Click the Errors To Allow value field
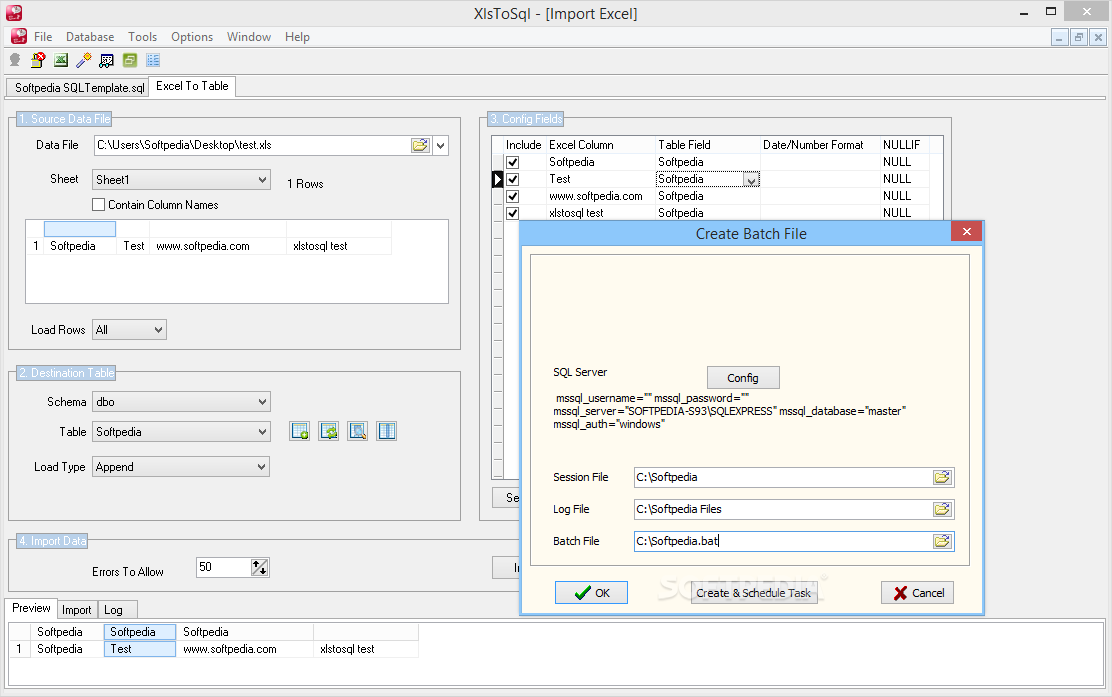1112x697 pixels. point(223,567)
